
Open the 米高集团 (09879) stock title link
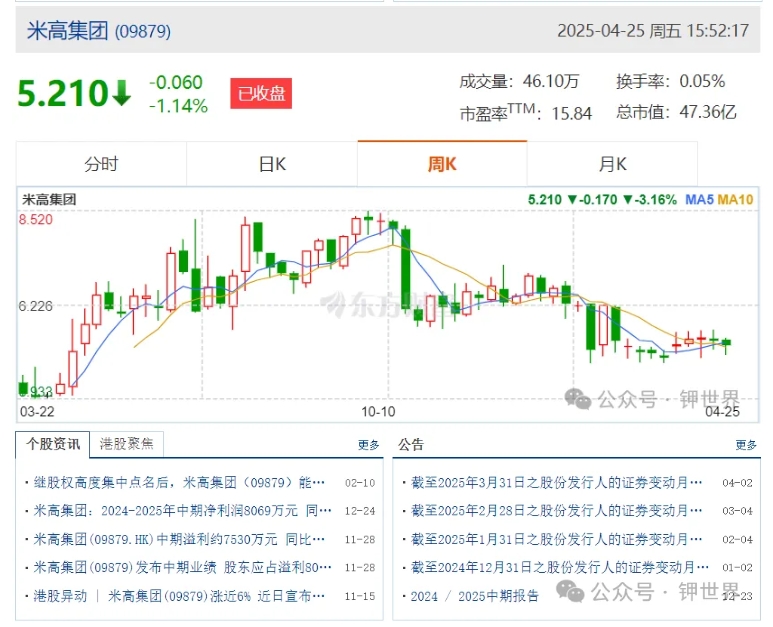99,32
